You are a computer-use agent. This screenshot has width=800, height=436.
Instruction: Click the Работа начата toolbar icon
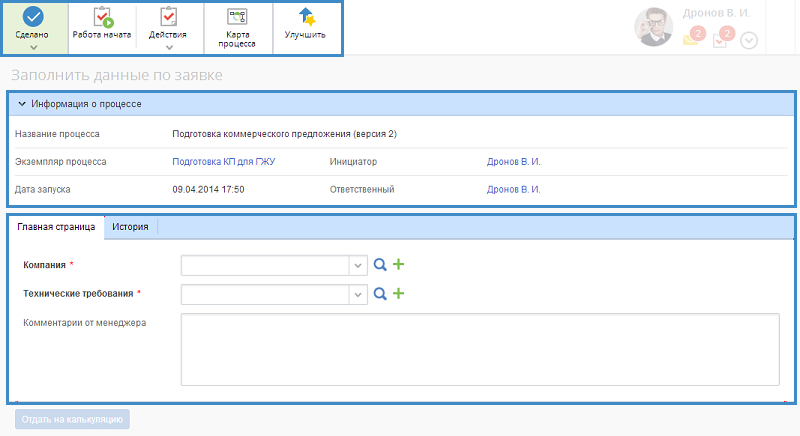(x=102, y=17)
